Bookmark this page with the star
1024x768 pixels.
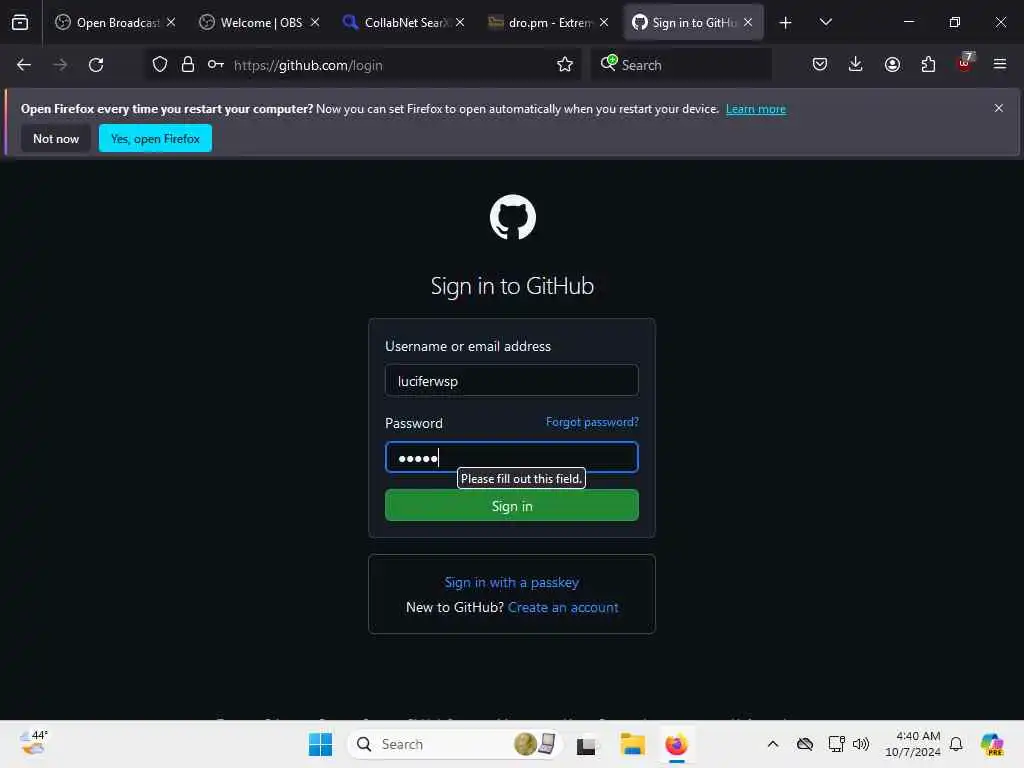point(565,65)
